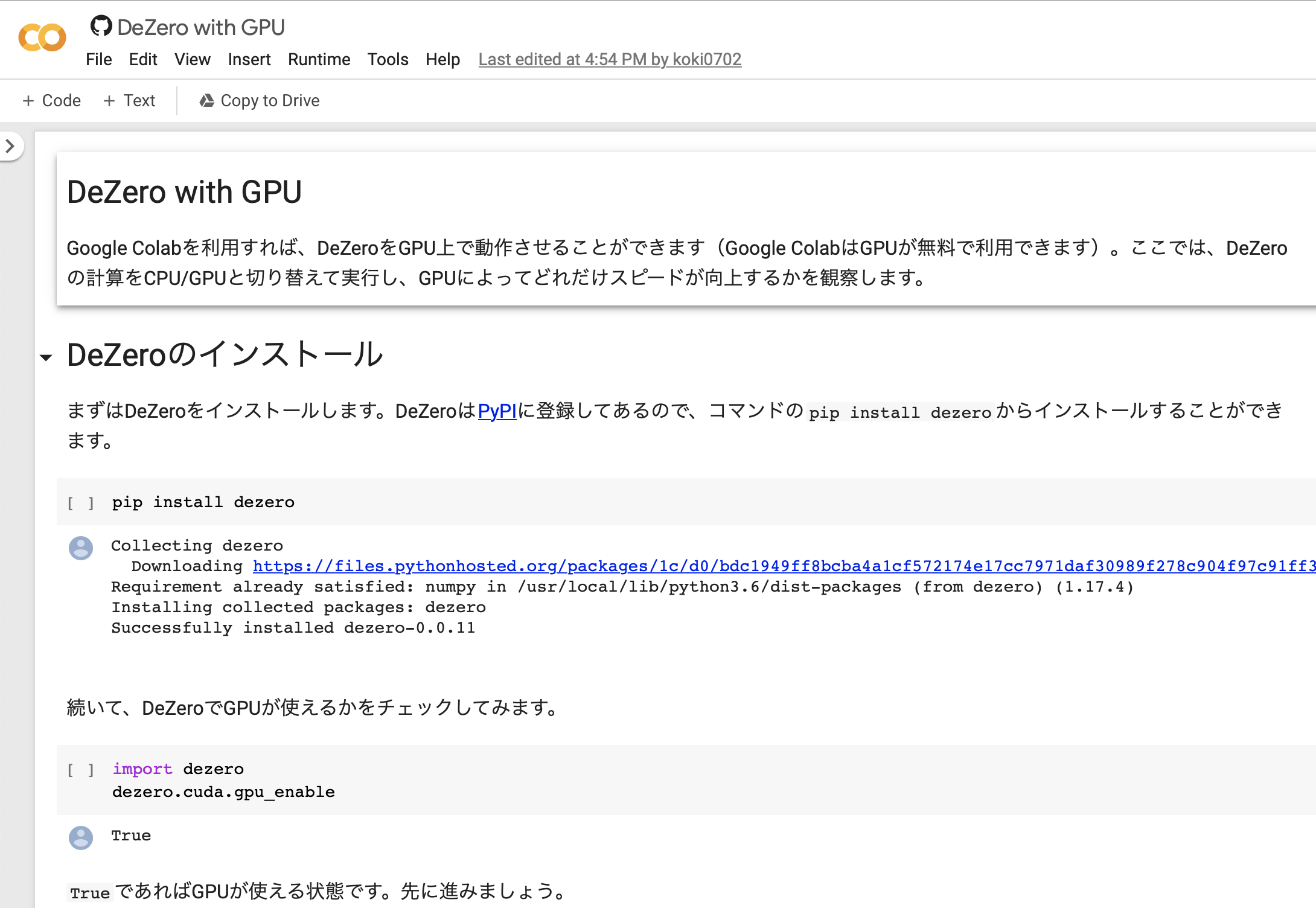Select the DeZero with GPU heading cell
Screen dimensions: 1316x908
point(686,229)
